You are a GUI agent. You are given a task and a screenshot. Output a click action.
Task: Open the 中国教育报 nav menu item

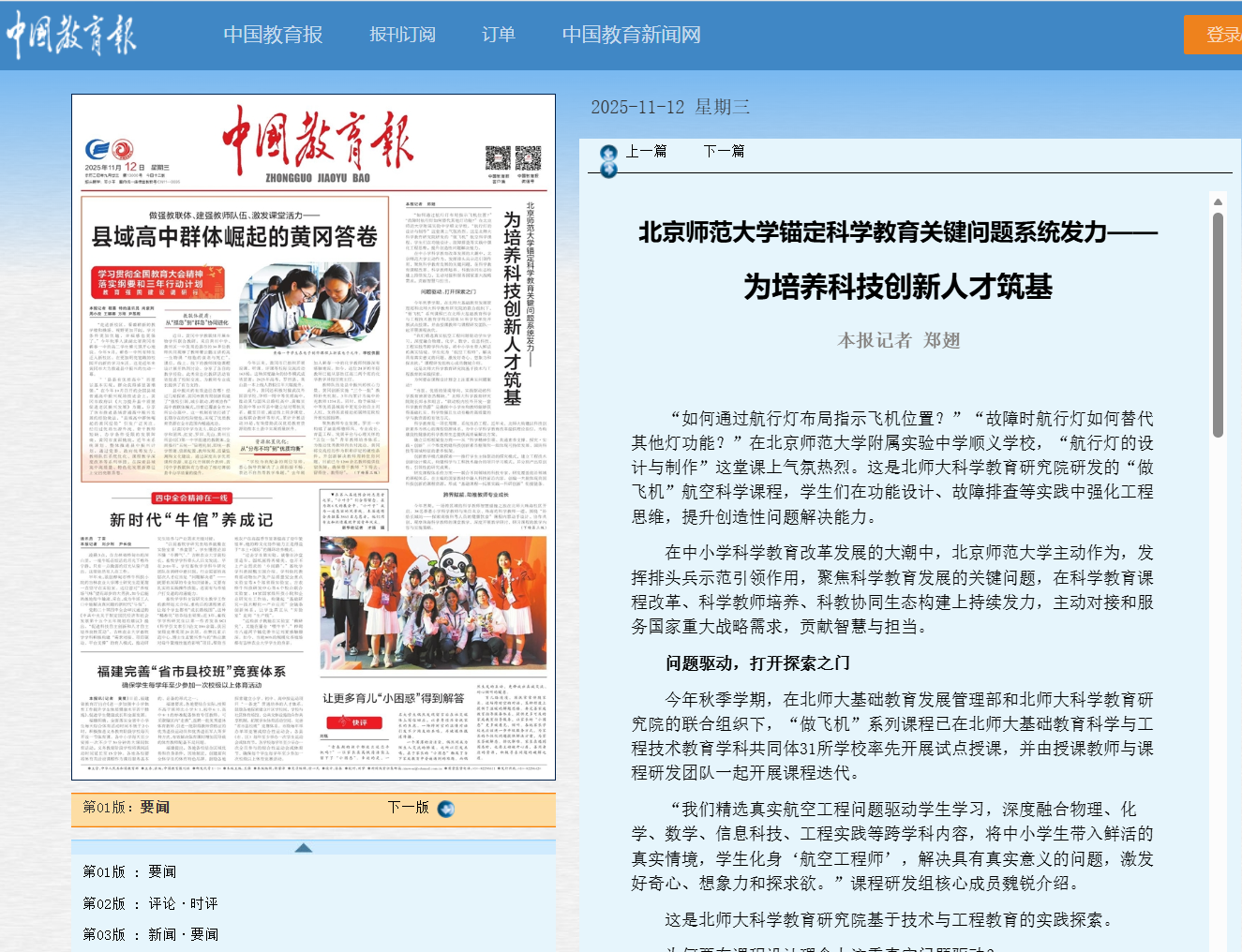(x=273, y=35)
